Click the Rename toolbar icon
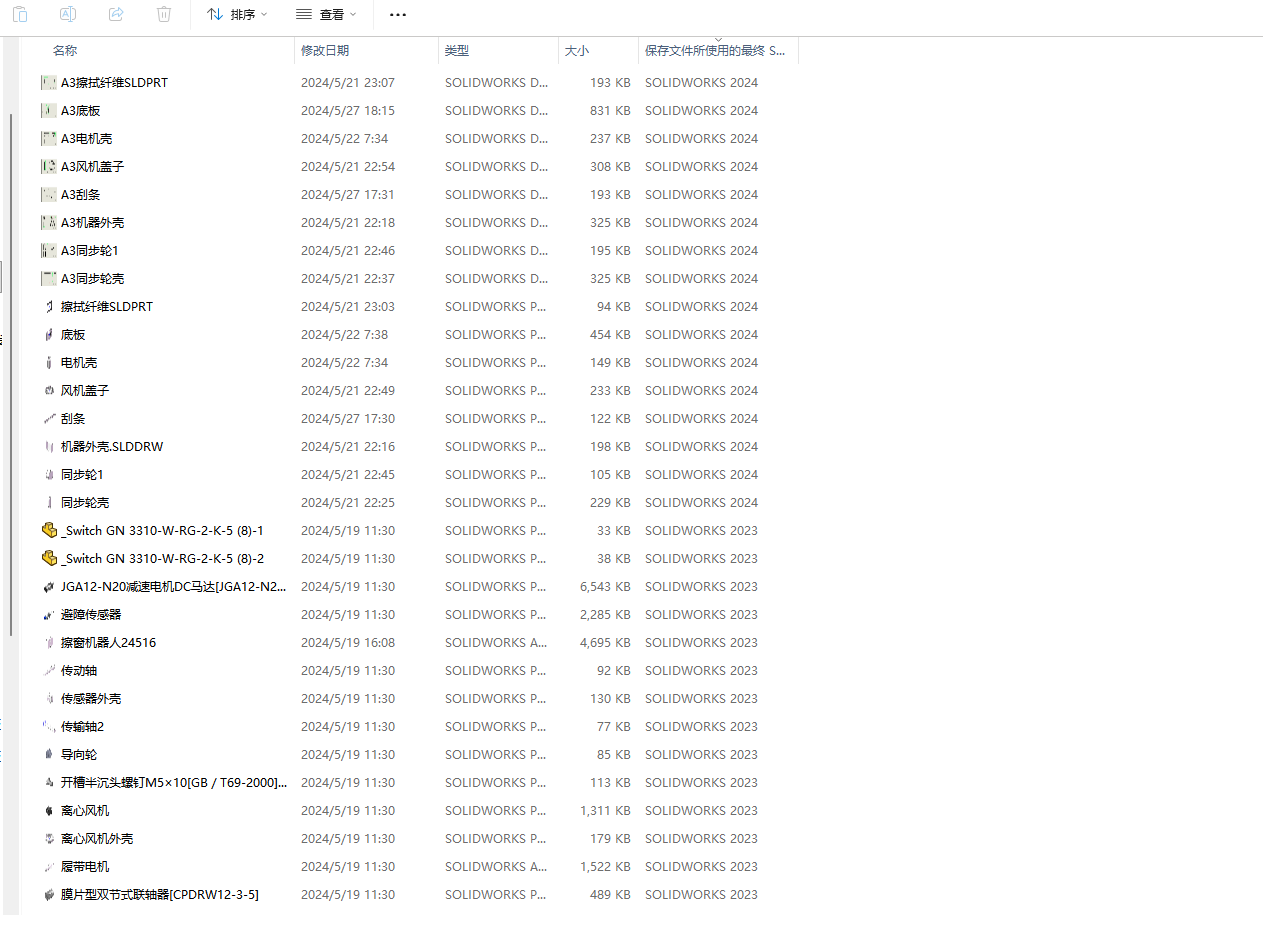The image size is (1263, 941). click(68, 14)
